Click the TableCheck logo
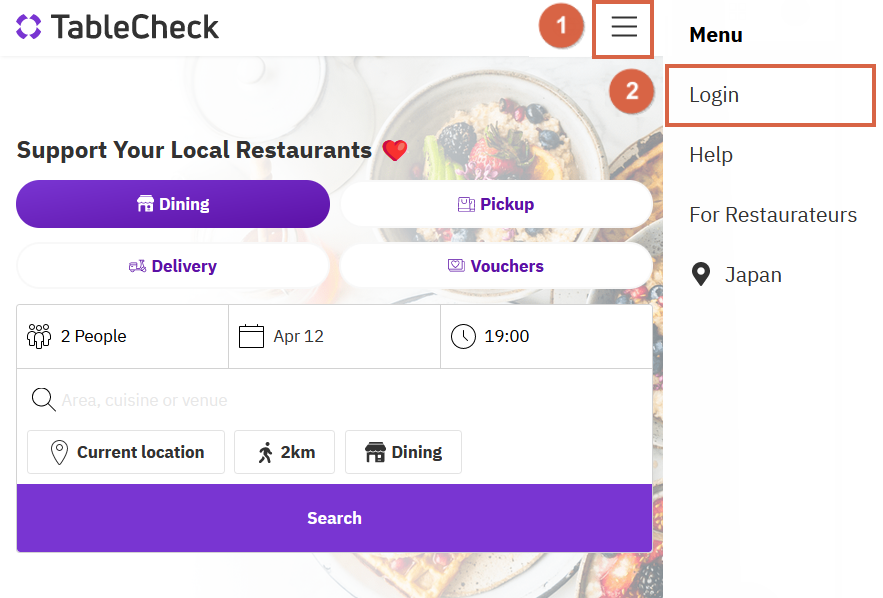Viewport: 883px width, 598px height. (x=118, y=27)
